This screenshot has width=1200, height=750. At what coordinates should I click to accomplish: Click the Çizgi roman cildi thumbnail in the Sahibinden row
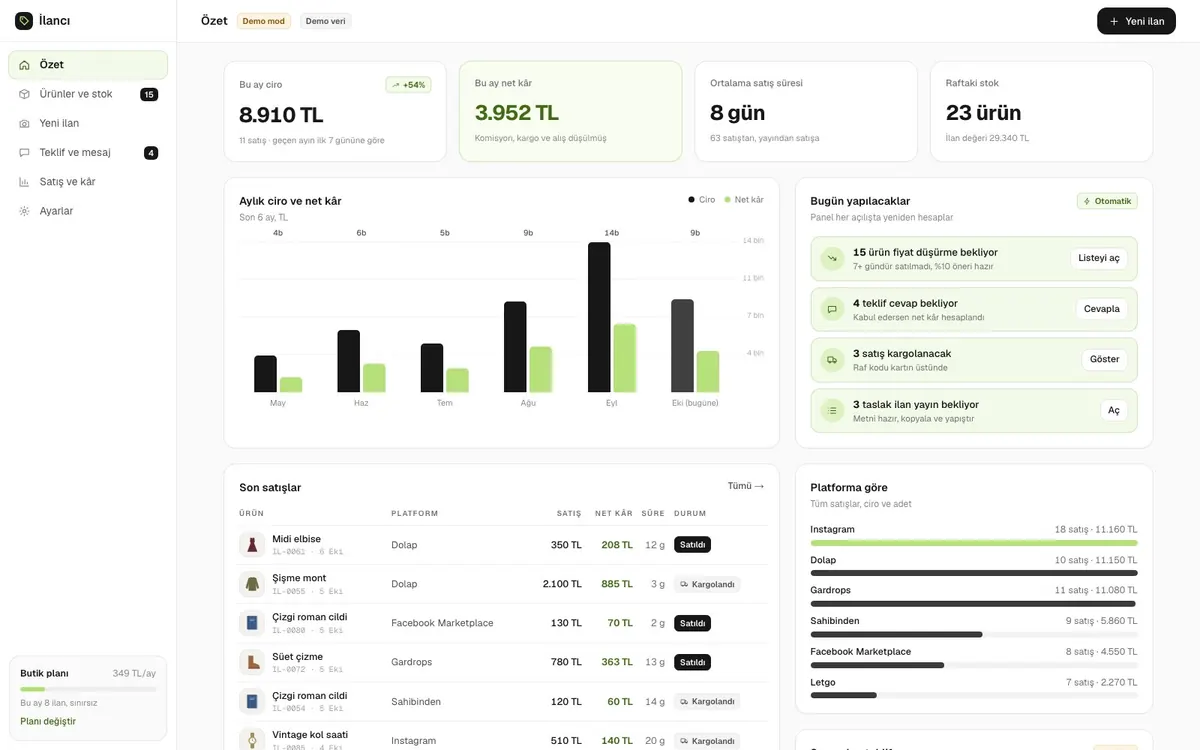[252, 701]
